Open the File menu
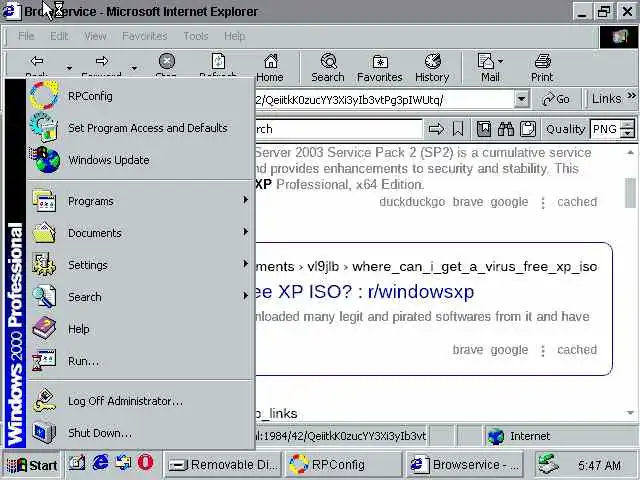The width and height of the screenshot is (640, 480). (x=26, y=36)
